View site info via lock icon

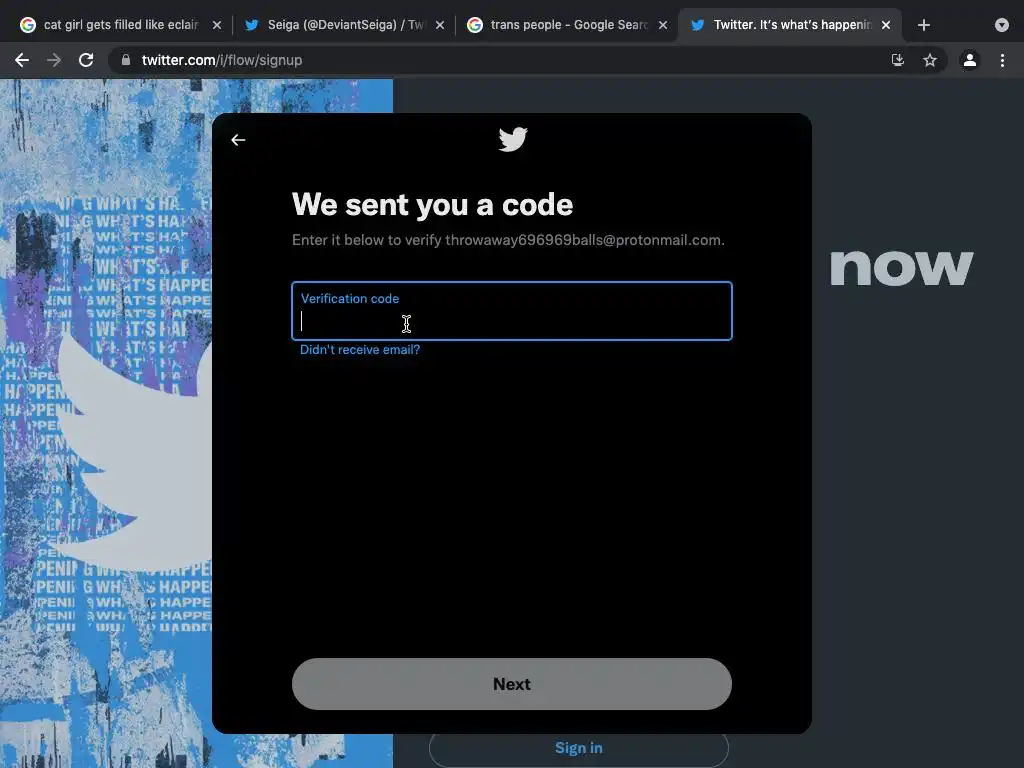tap(126, 60)
